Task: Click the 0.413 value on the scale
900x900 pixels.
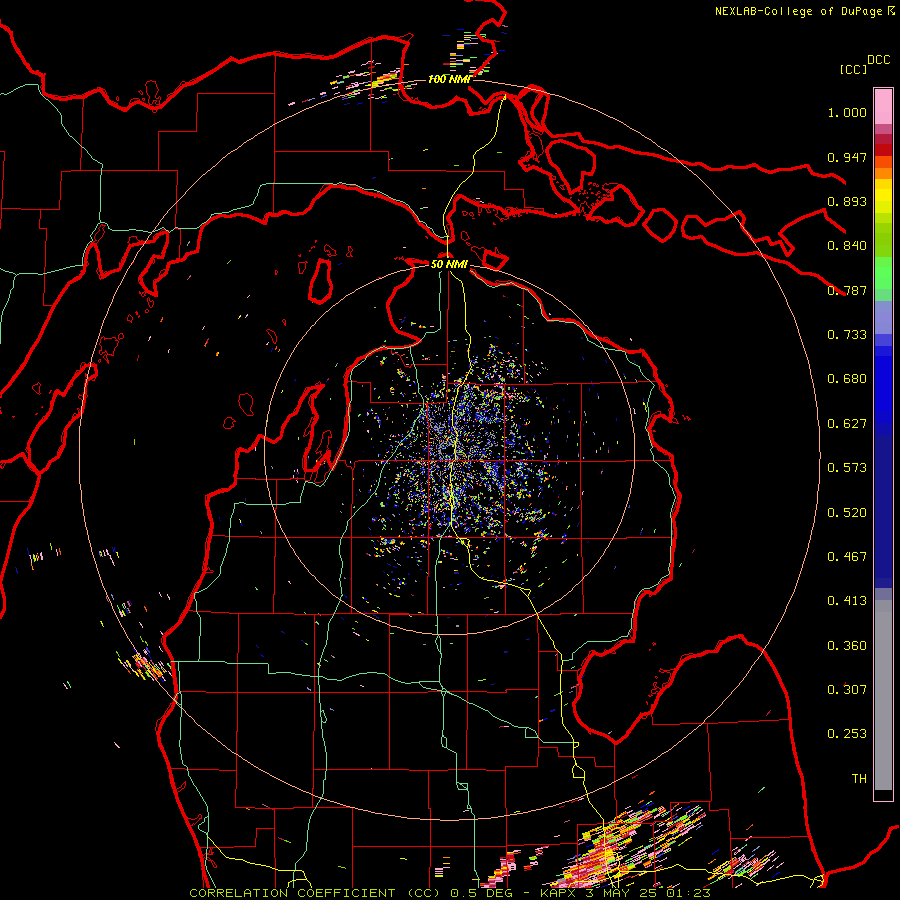Action: (847, 601)
